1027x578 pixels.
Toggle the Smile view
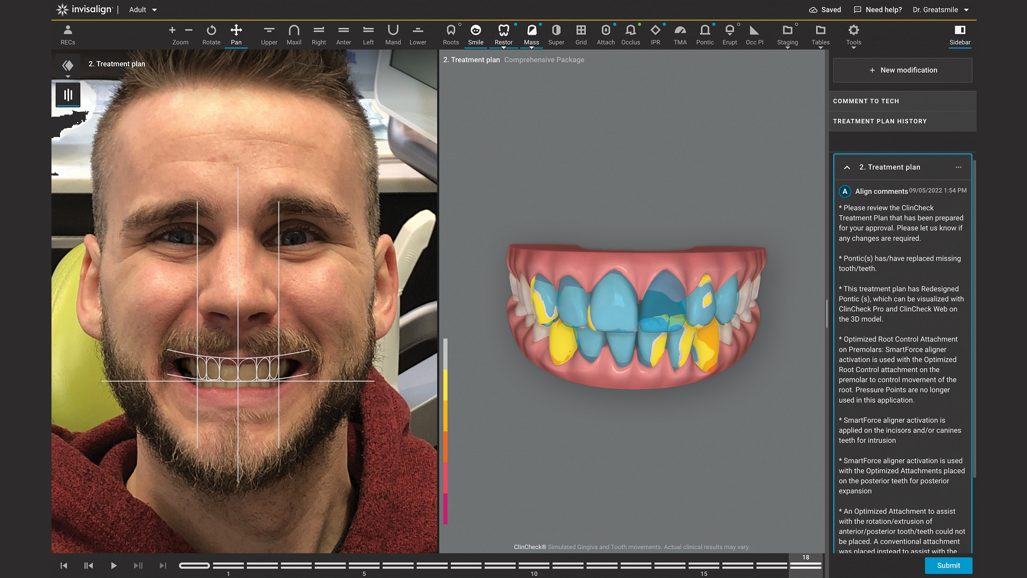point(476,30)
